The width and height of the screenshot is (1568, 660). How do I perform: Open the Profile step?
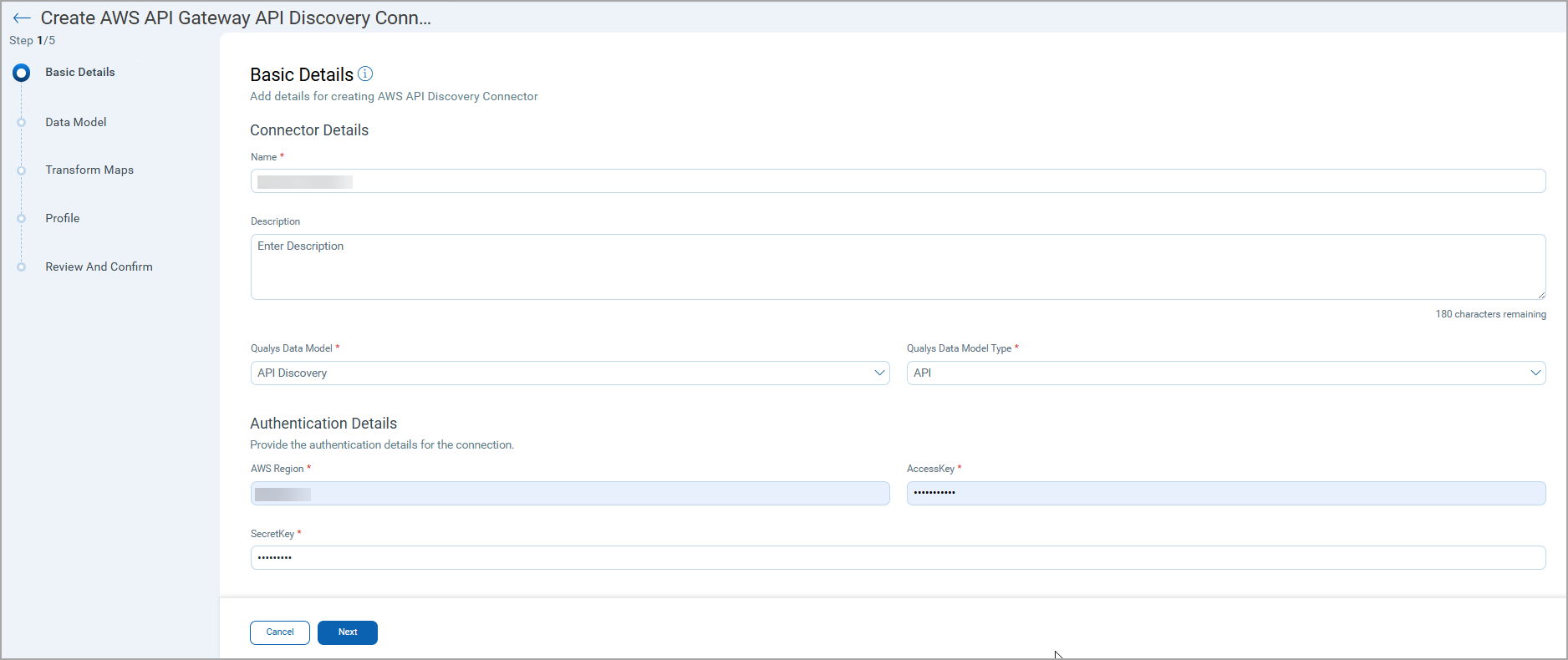(63, 219)
